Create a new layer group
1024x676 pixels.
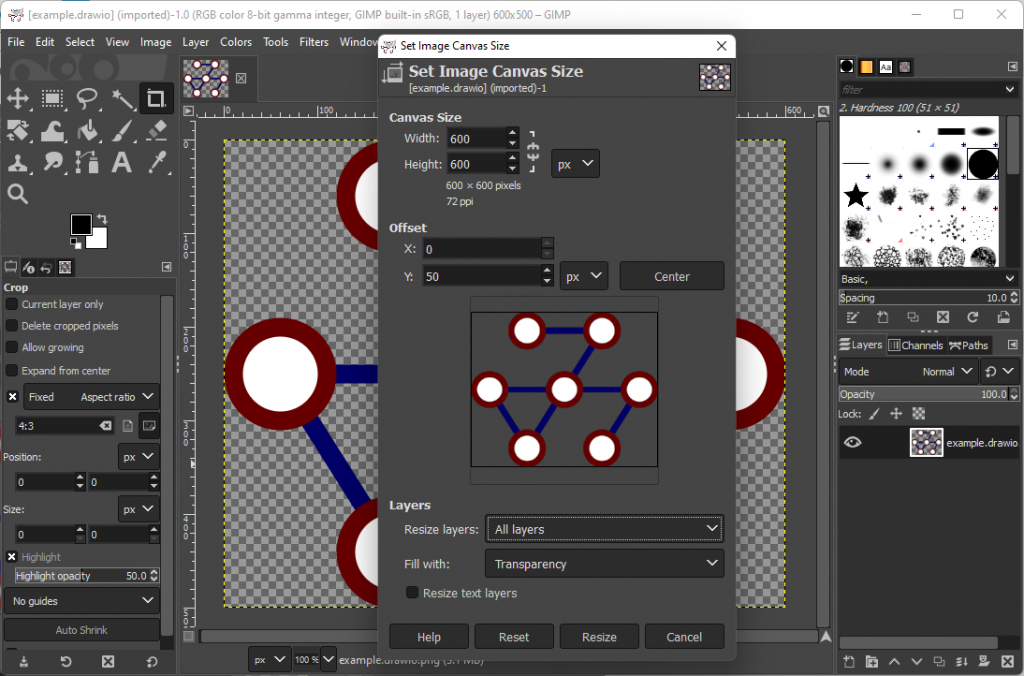(871, 662)
